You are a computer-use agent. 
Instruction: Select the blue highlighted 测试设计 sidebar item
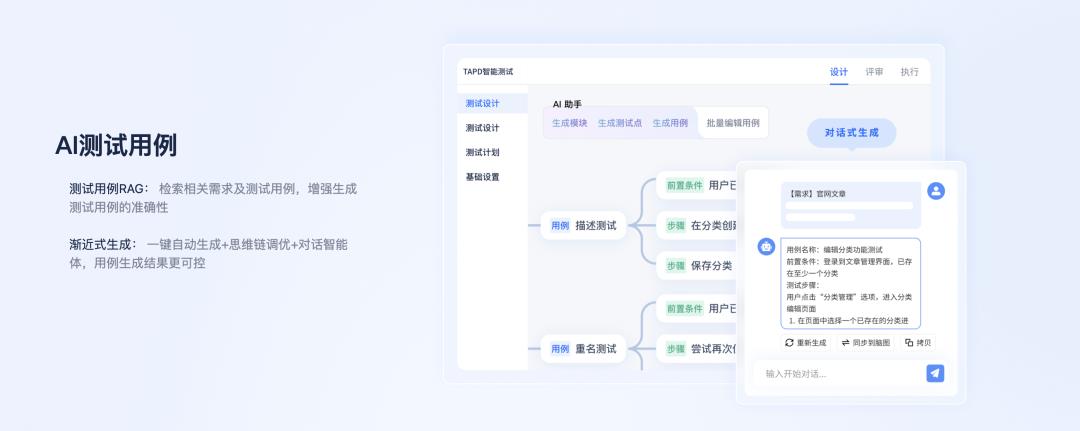492,103
